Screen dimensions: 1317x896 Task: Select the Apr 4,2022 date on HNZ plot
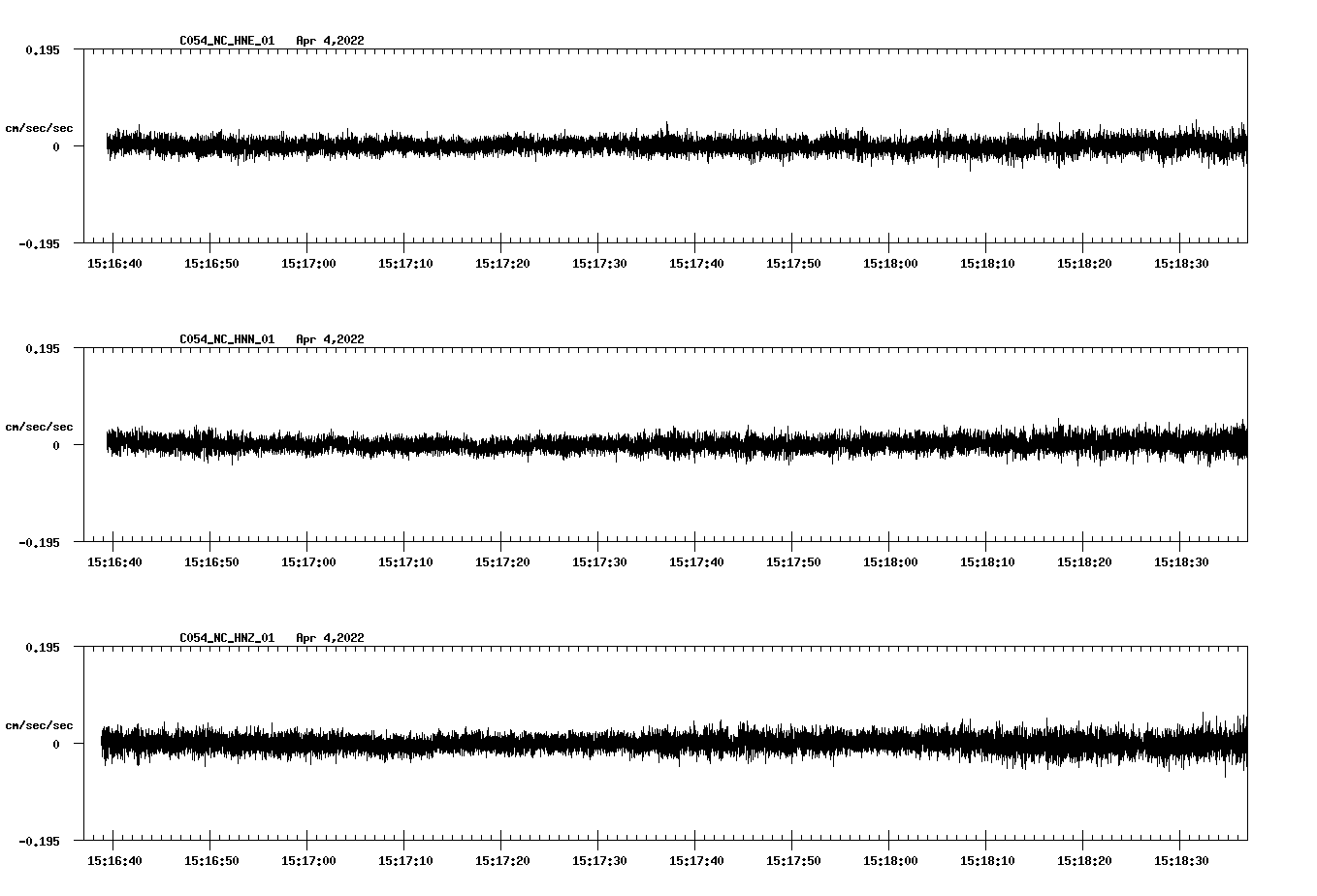(x=330, y=638)
